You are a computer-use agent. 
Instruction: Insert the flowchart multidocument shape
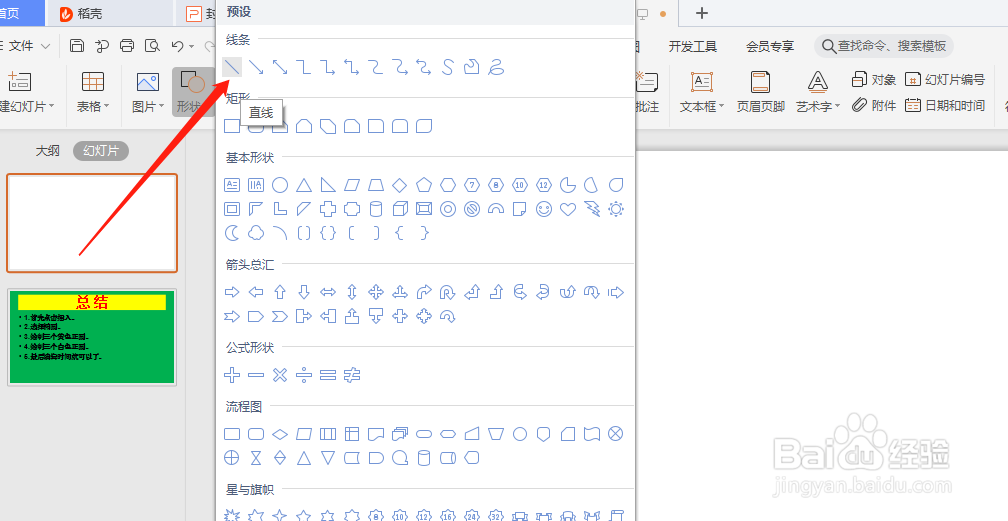coord(400,434)
